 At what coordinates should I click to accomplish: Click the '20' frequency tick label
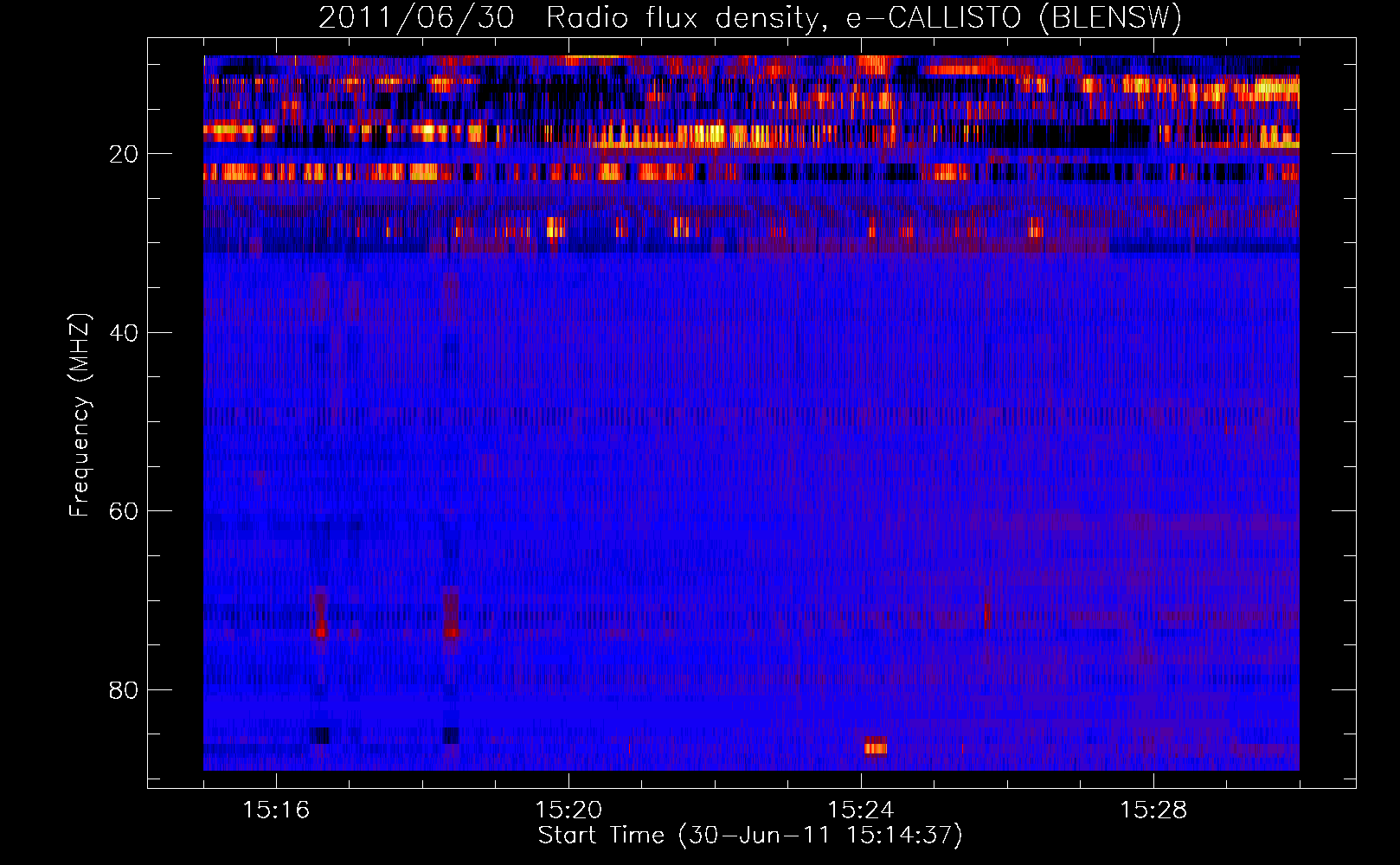(x=124, y=154)
